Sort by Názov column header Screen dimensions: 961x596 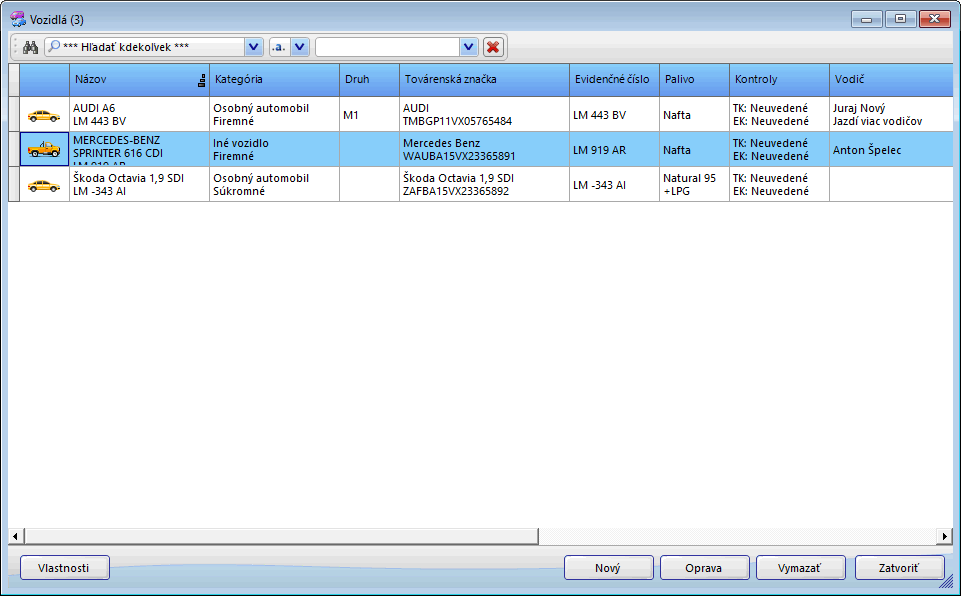click(x=139, y=80)
